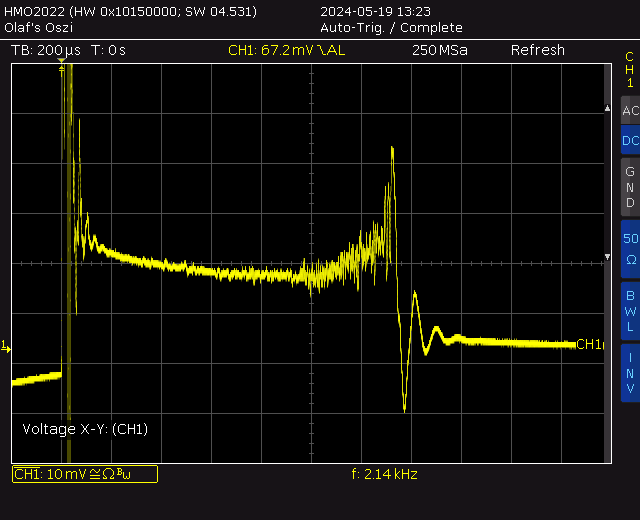640x520 pixels.
Task: Toggle INV channel inversion
Action: pyautogui.click(x=629, y=372)
